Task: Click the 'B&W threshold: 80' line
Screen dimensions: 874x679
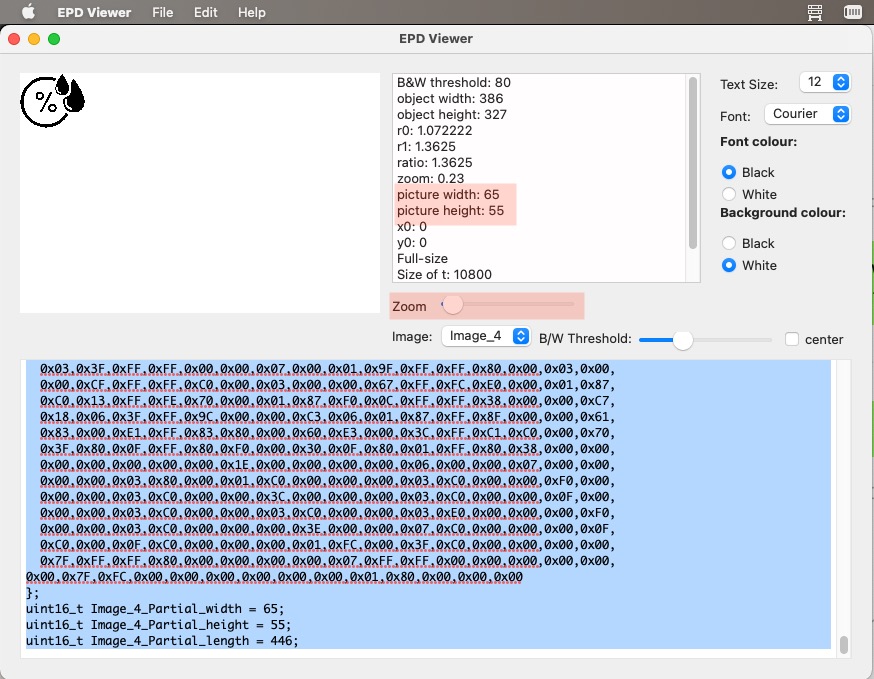Action: pos(454,83)
